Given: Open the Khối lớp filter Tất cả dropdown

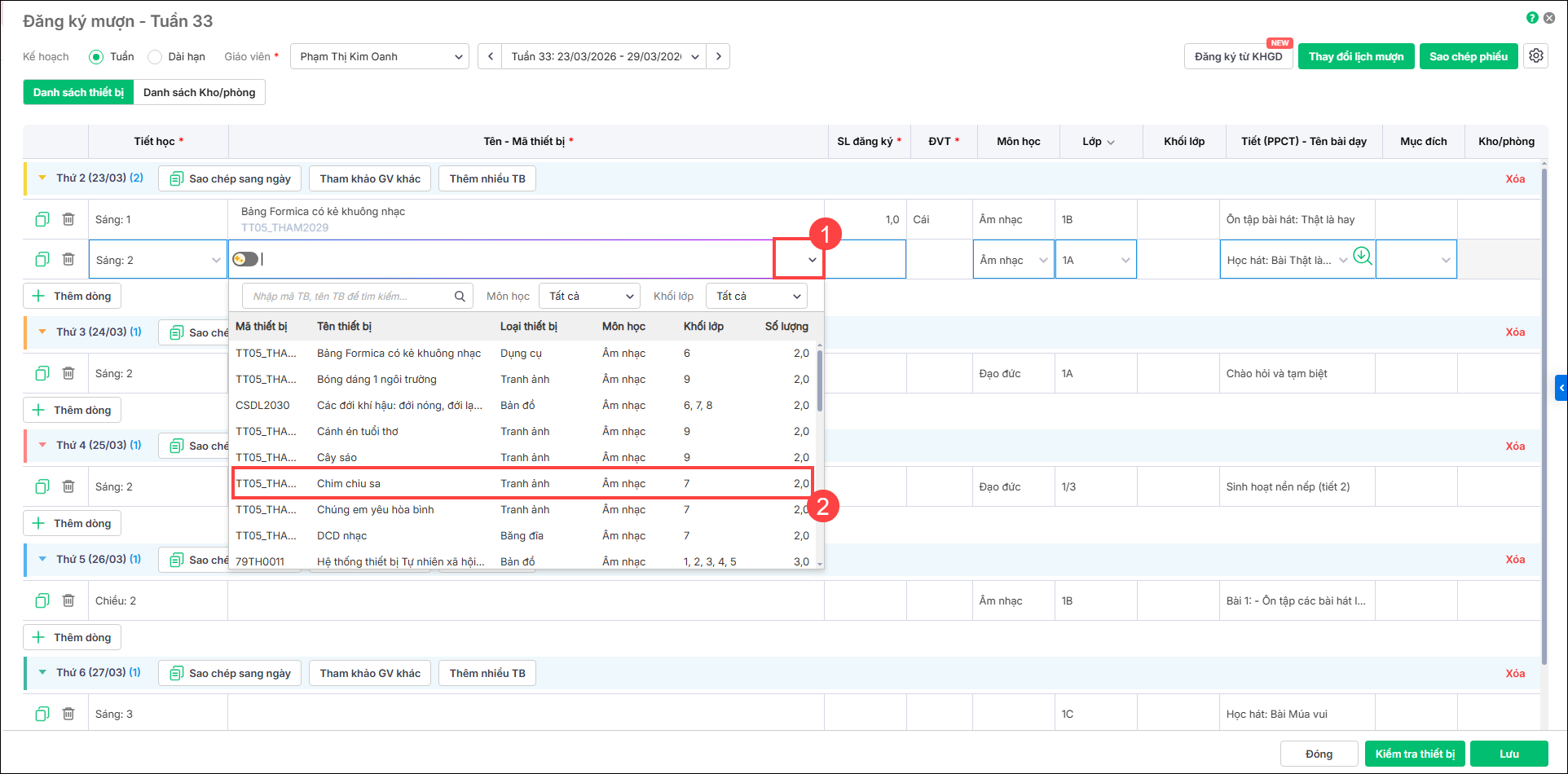Looking at the screenshot, I should (757, 296).
